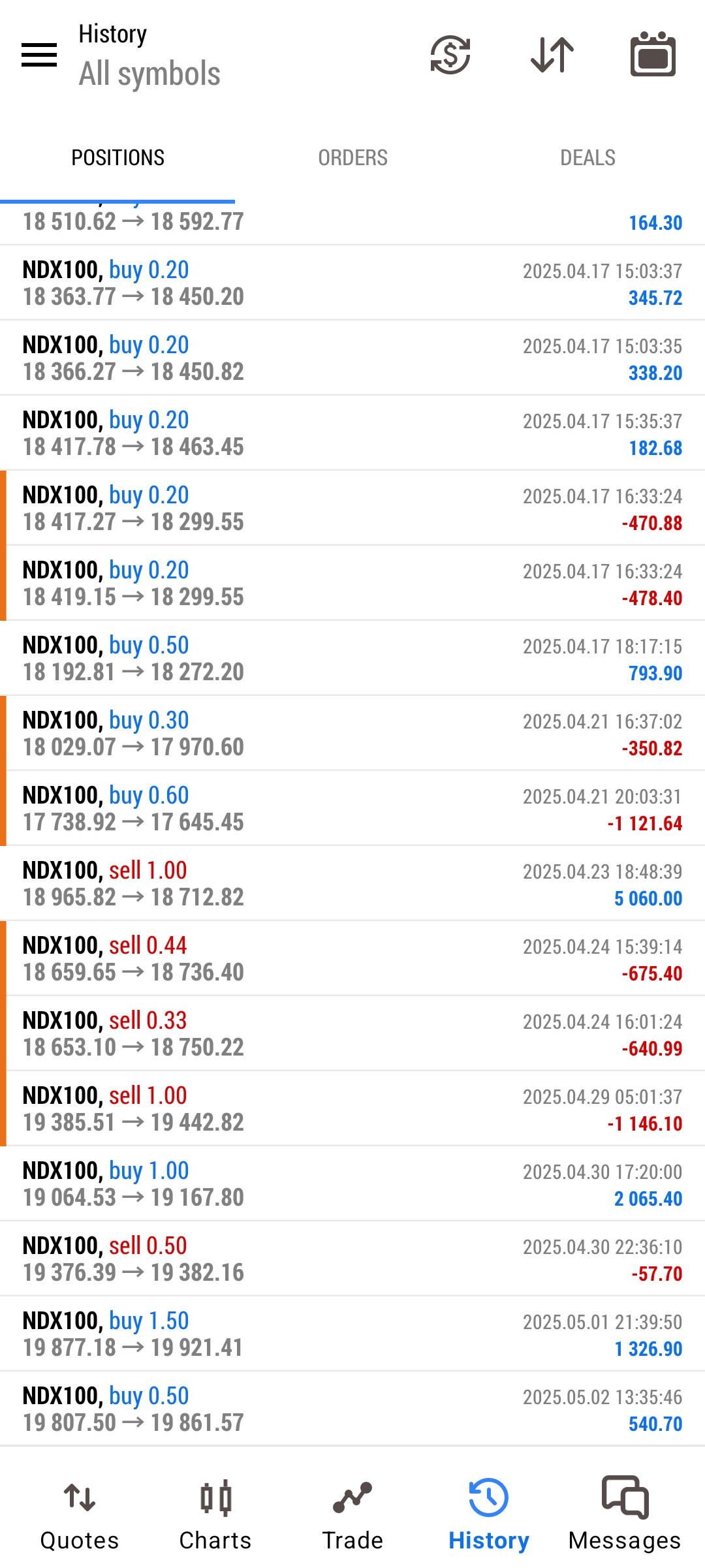This screenshot has width=705, height=1568.
Task: Open the hamburger menu
Action: pos(39,54)
